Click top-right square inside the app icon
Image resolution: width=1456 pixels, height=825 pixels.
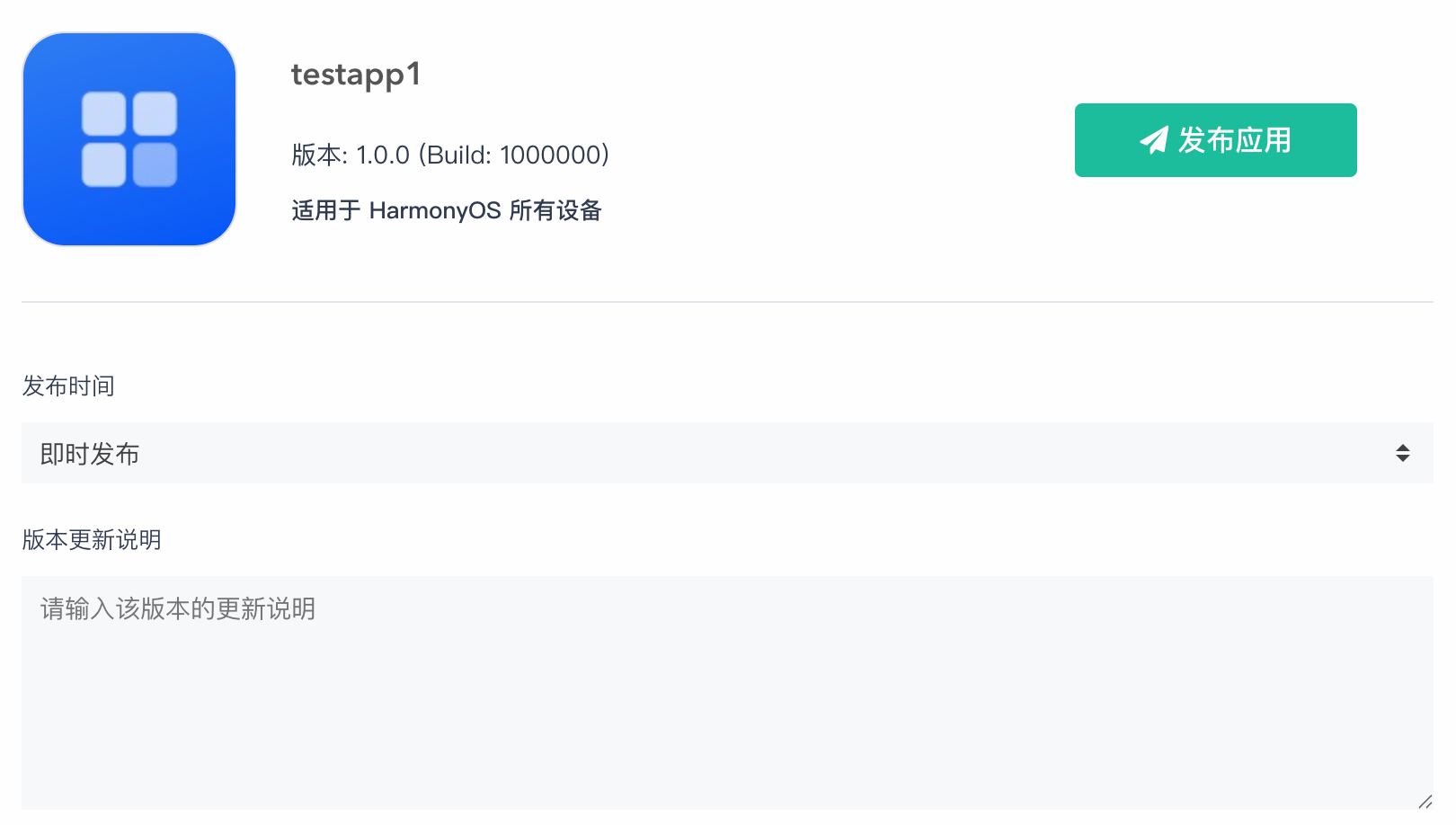(155, 114)
